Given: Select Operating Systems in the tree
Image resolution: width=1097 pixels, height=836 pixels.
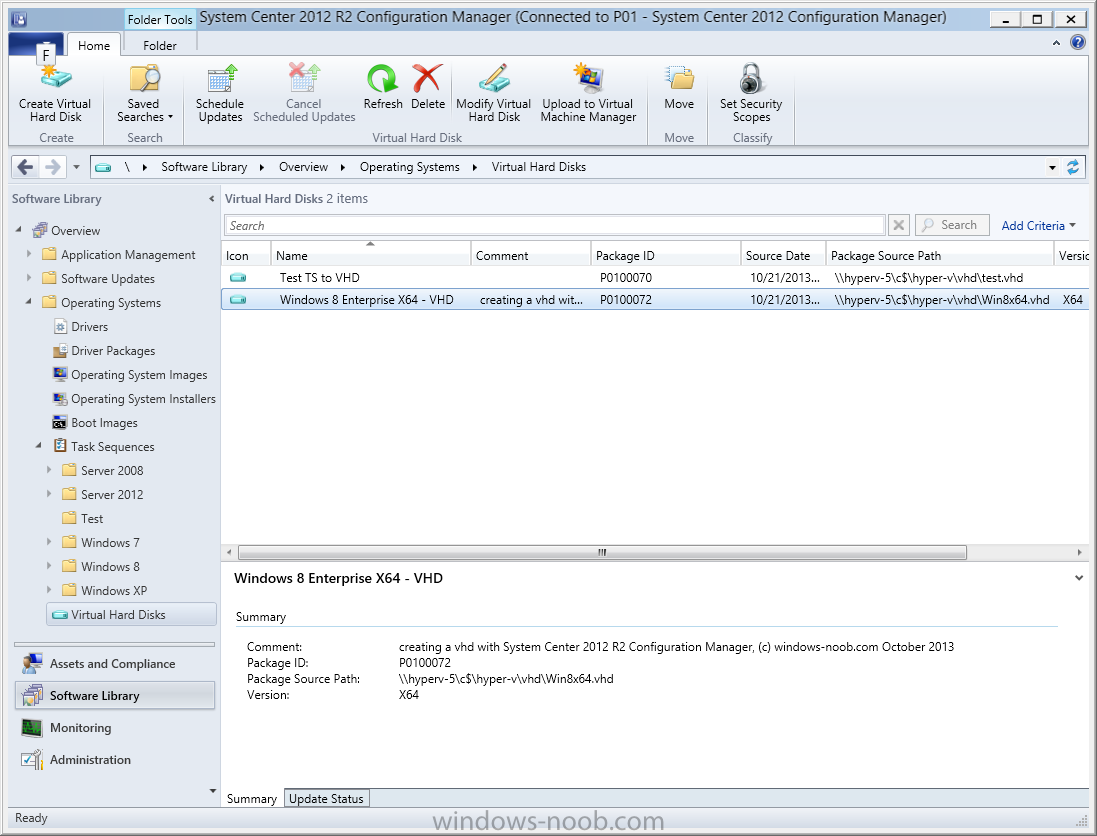Looking at the screenshot, I should click(x=111, y=302).
